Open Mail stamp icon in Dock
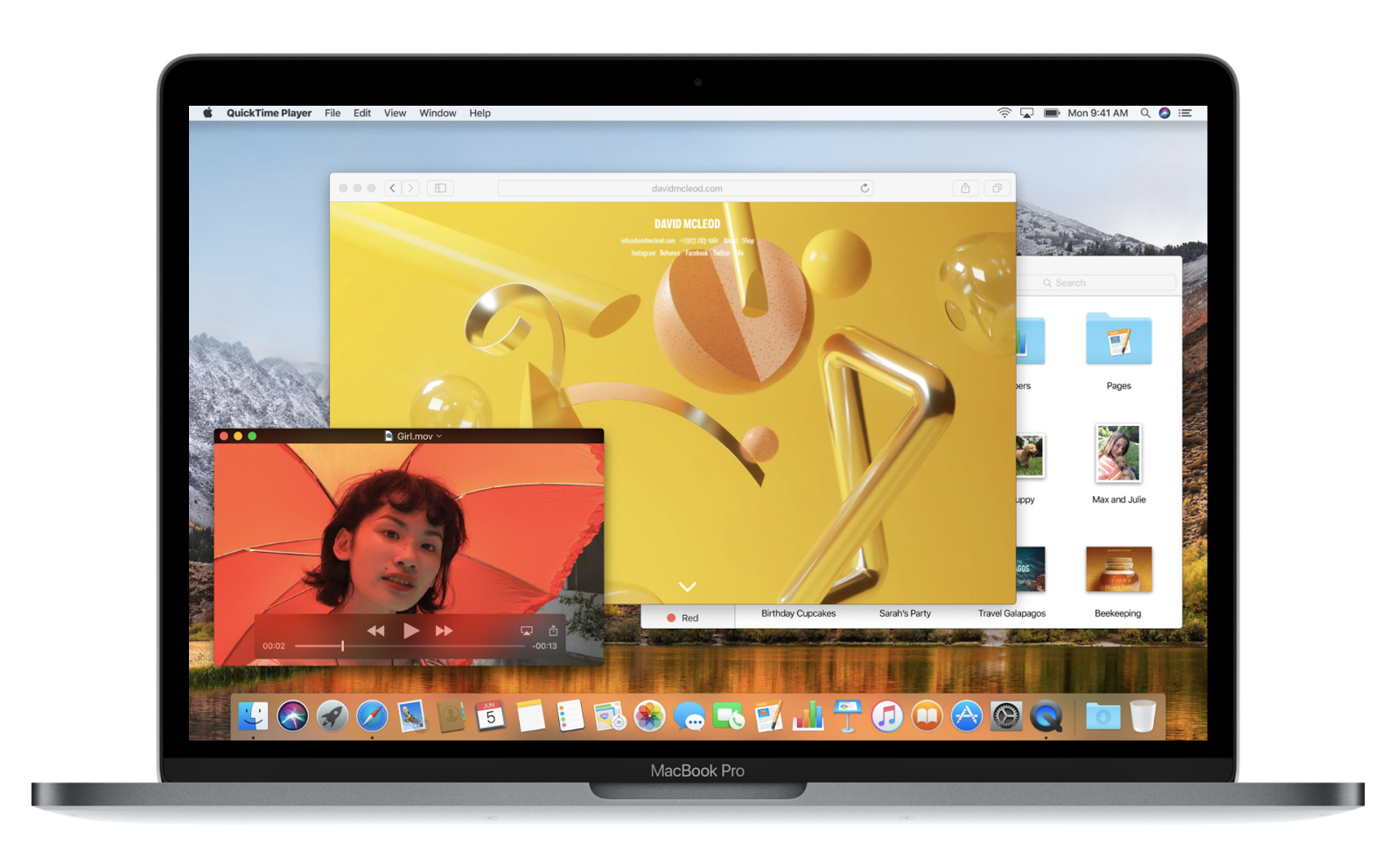The height and width of the screenshot is (865, 1400). point(411,716)
